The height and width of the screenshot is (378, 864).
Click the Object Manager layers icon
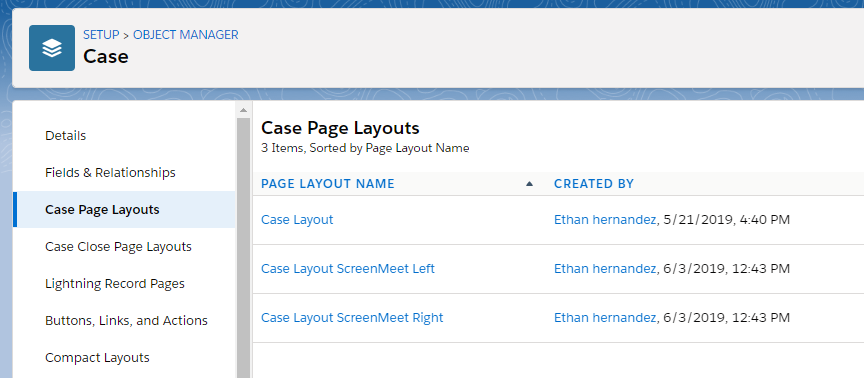(52, 48)
